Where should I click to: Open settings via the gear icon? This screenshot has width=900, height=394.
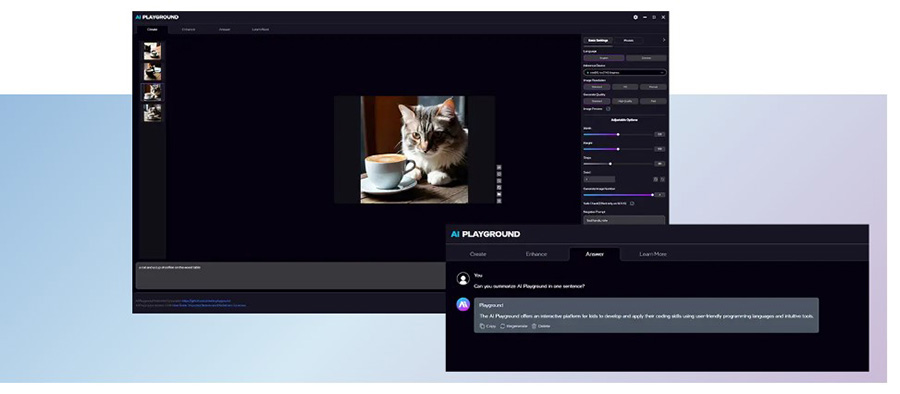pos(635,17)
